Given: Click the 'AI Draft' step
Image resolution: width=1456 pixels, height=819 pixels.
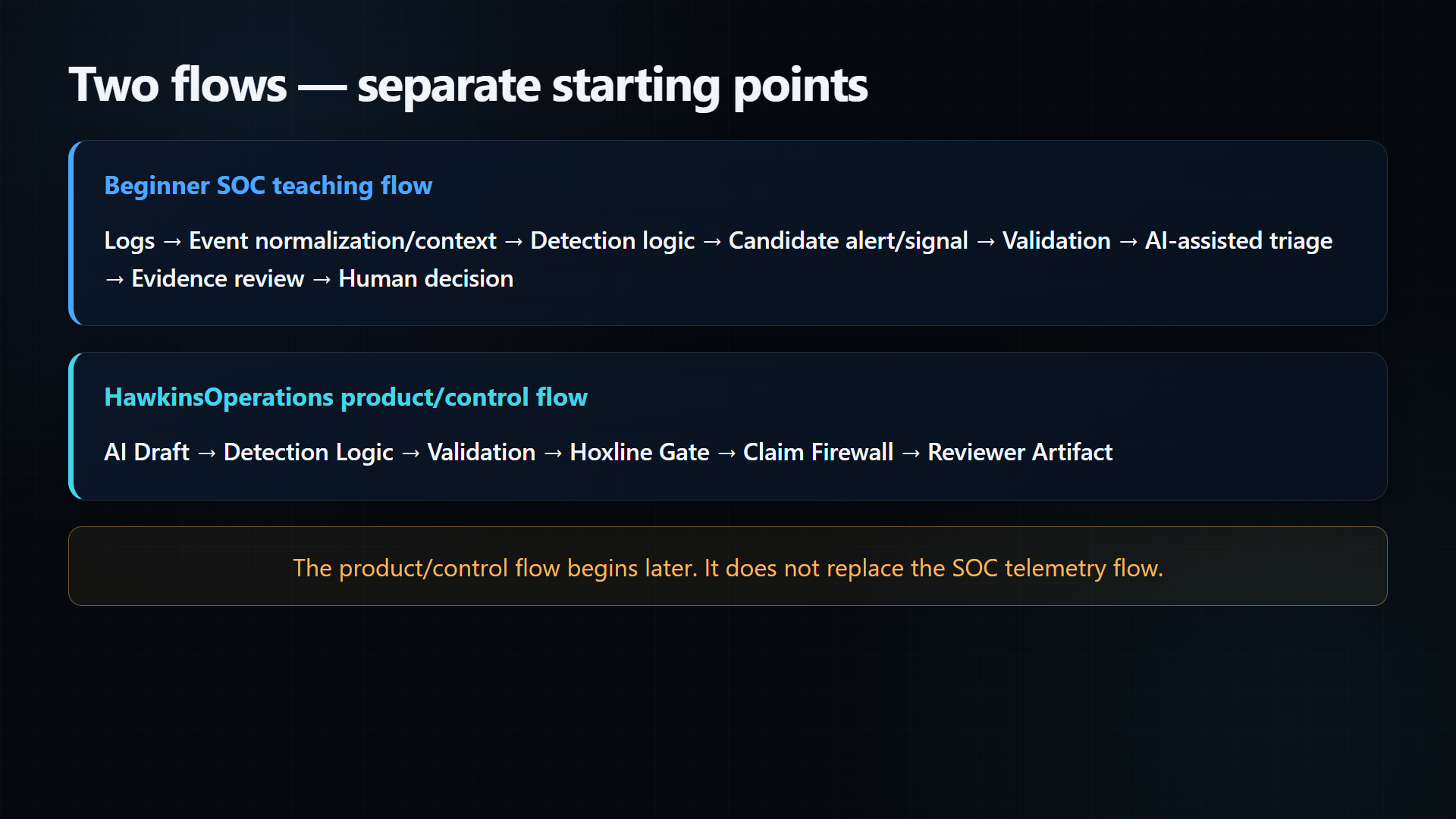Looking at the screenshot, I should (x=147, y=453).
